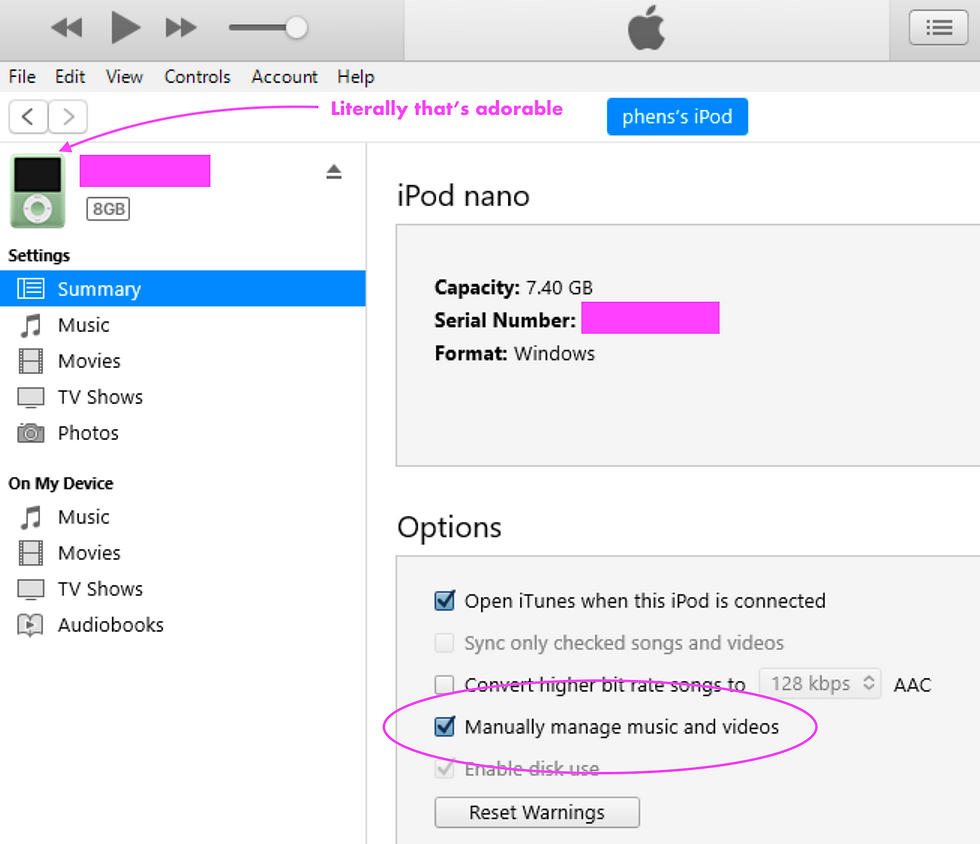Open TV Shows under On My Device

[100, 589]
